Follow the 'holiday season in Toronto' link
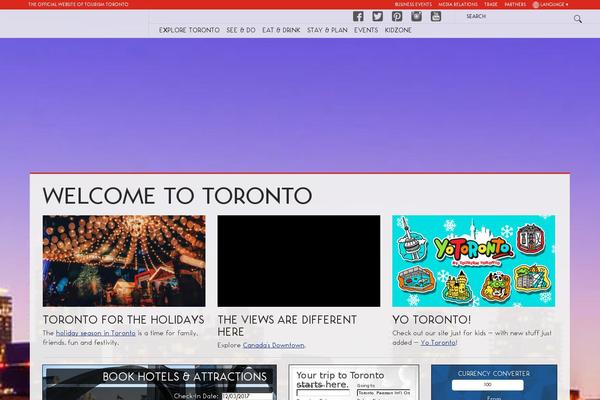 pos(96,333)
